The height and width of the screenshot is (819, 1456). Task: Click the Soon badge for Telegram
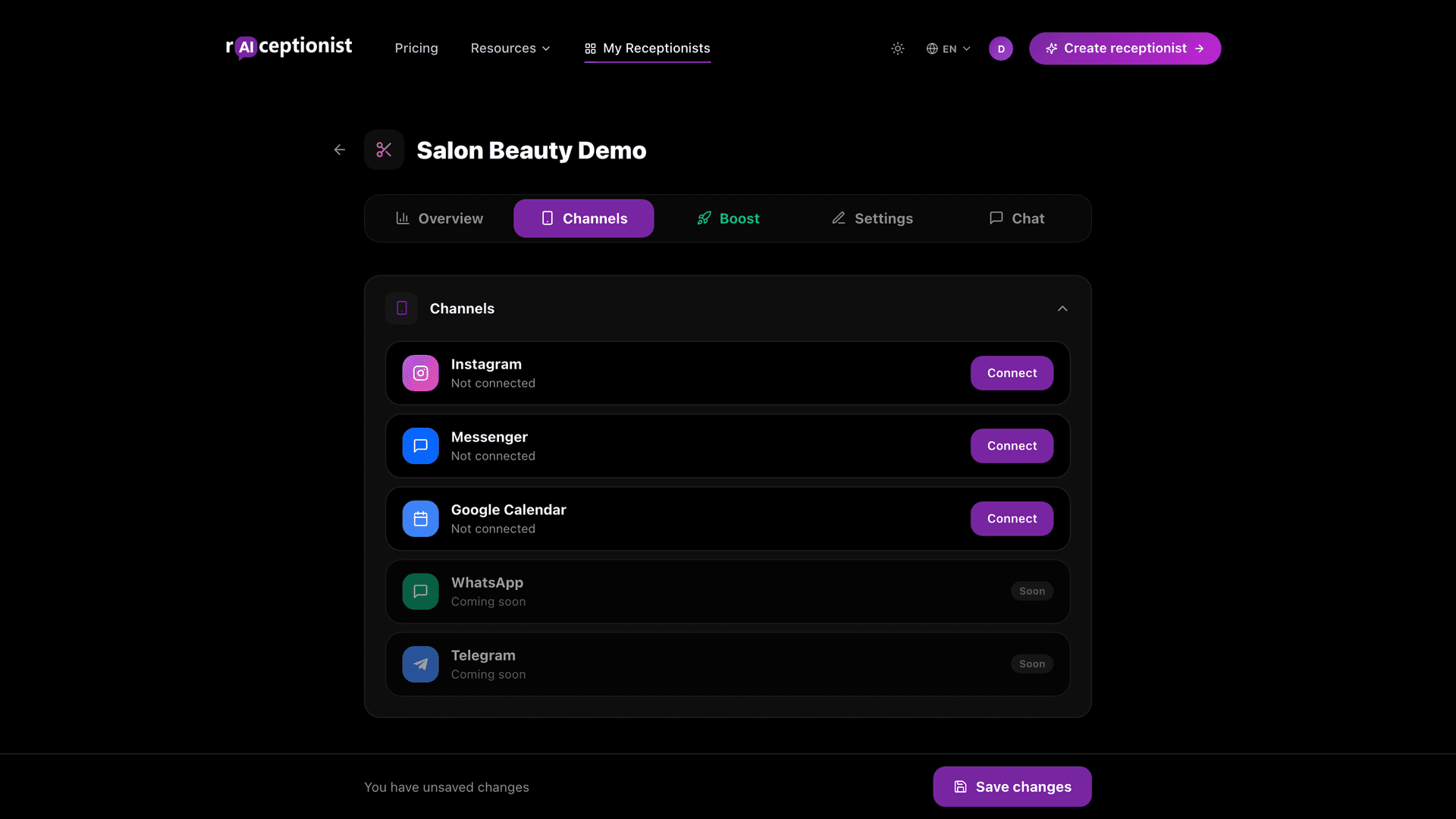click(x=1032, y=664)
